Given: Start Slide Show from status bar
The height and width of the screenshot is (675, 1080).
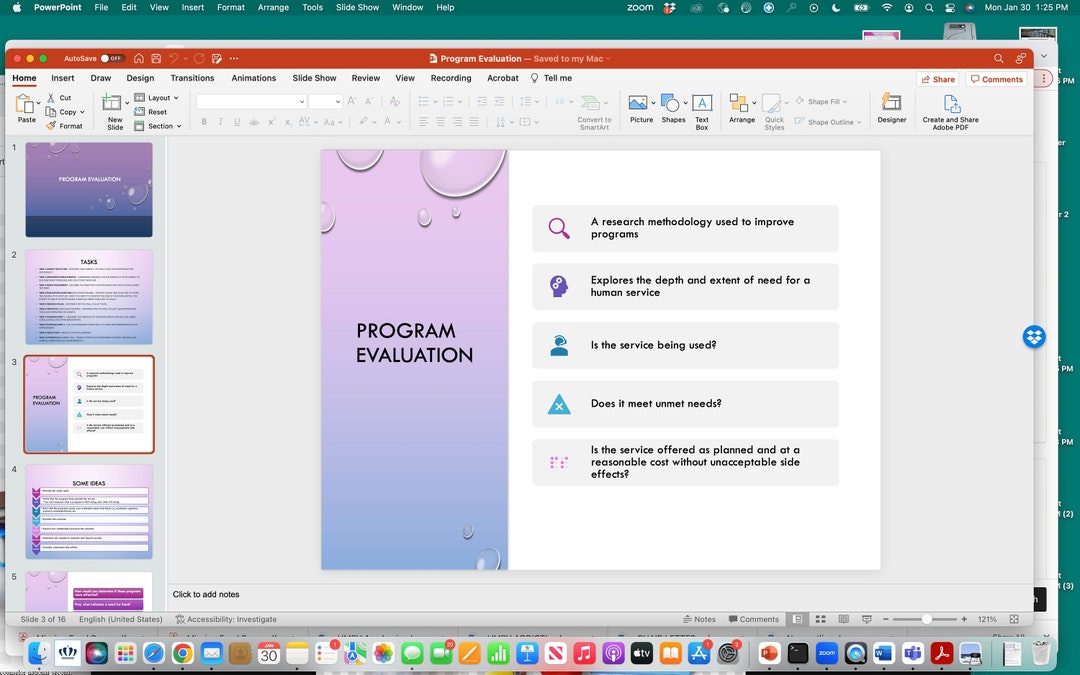Looking at the screenshot, I should point(866,619).
